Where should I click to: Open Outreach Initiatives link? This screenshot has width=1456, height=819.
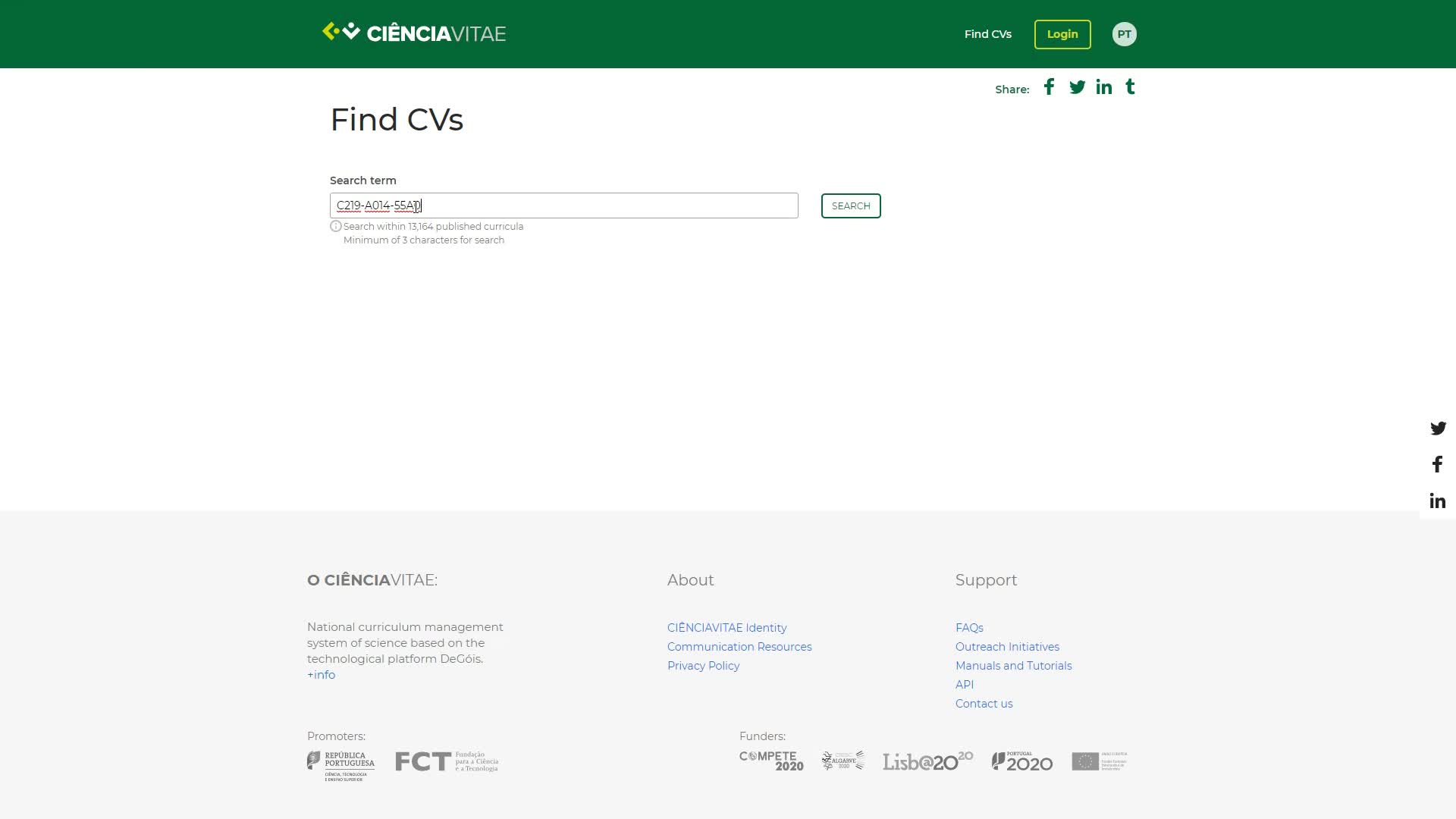pos(1007,647)
